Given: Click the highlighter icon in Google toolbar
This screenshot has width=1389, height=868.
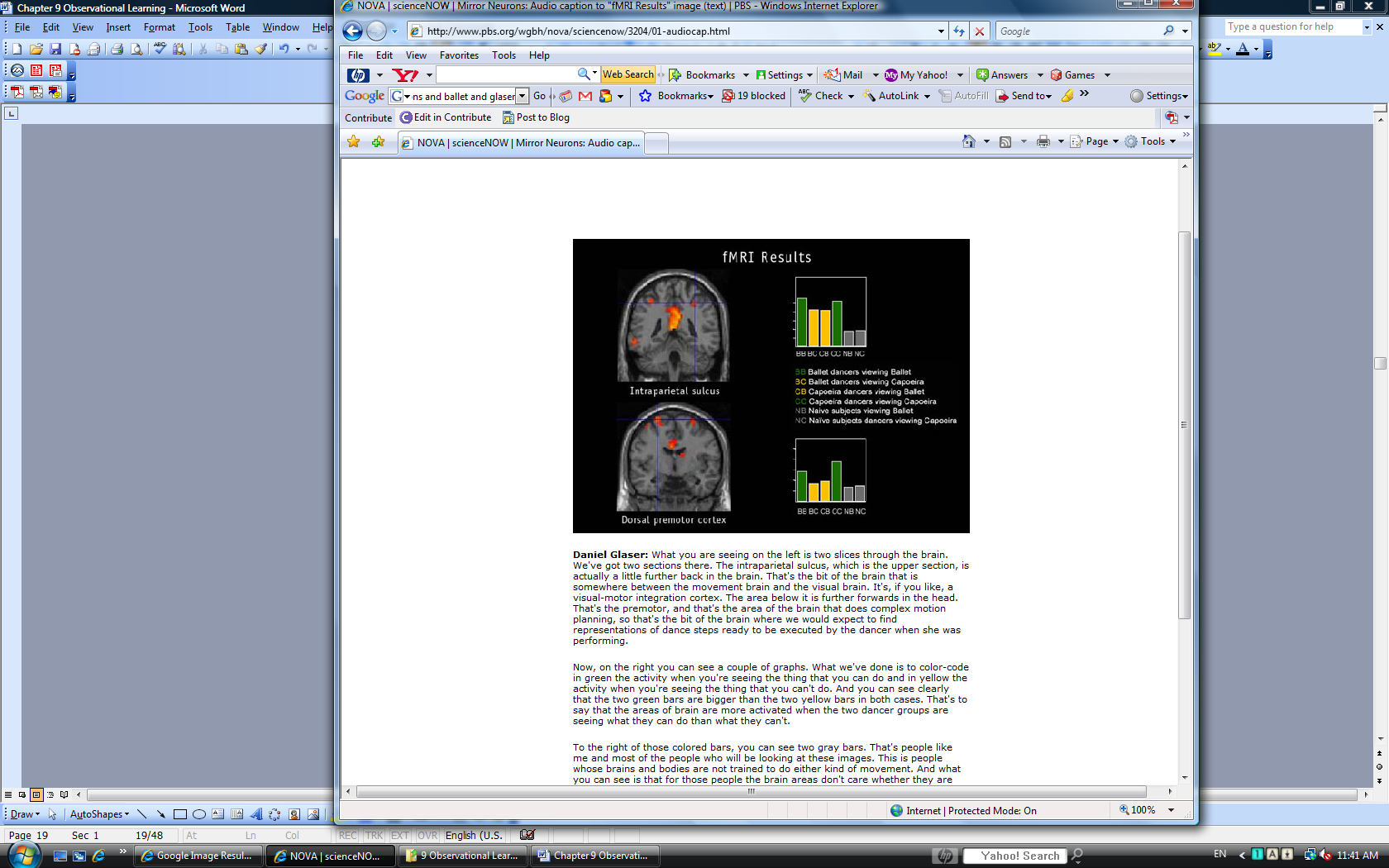Looking at the screenshot, I should tap(1067, 96).
